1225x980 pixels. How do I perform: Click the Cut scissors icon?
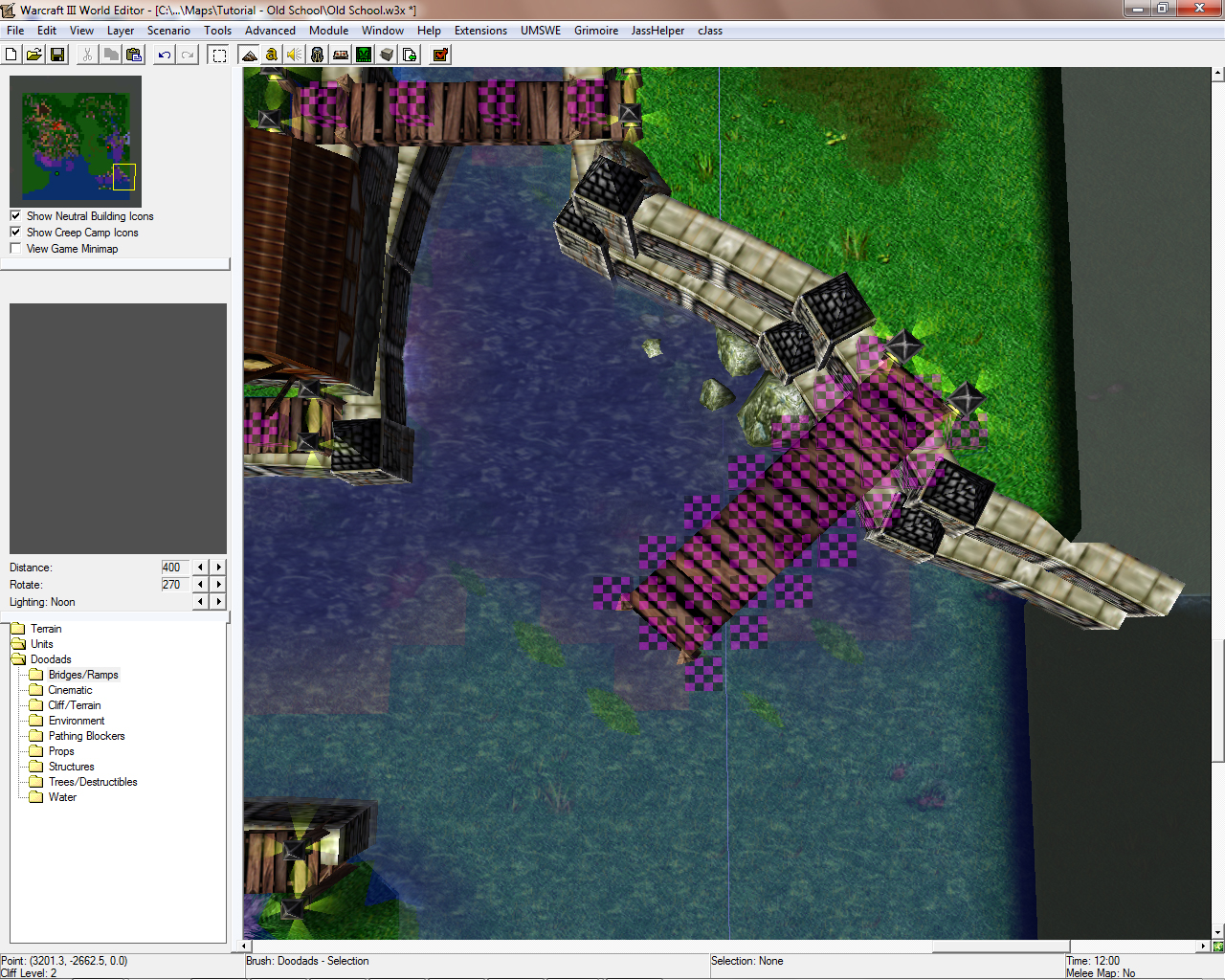(87, 55)
